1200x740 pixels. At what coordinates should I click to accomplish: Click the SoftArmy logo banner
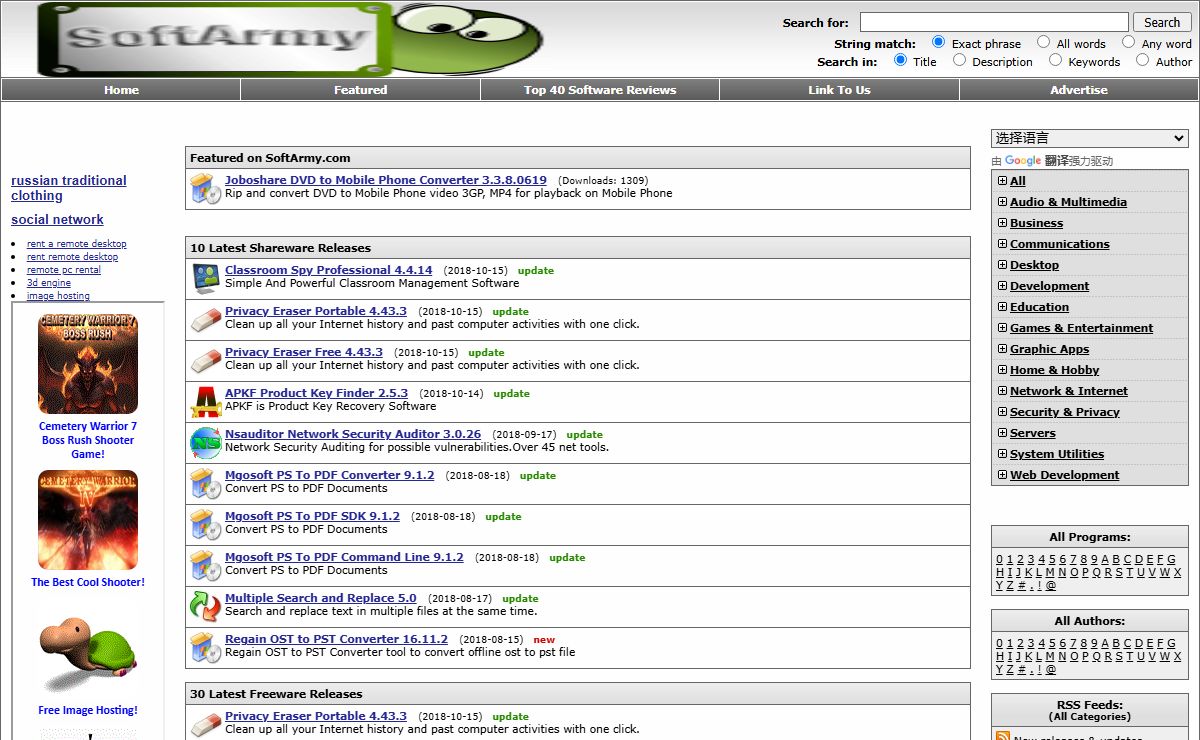(x=291, y=39)
